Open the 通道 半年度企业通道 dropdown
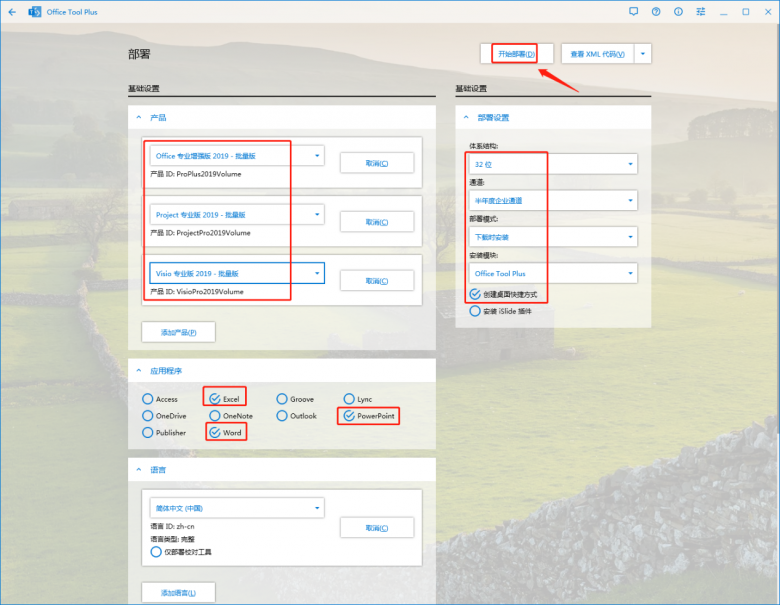This screenshot has height=605, width=780. click(553, 201)
